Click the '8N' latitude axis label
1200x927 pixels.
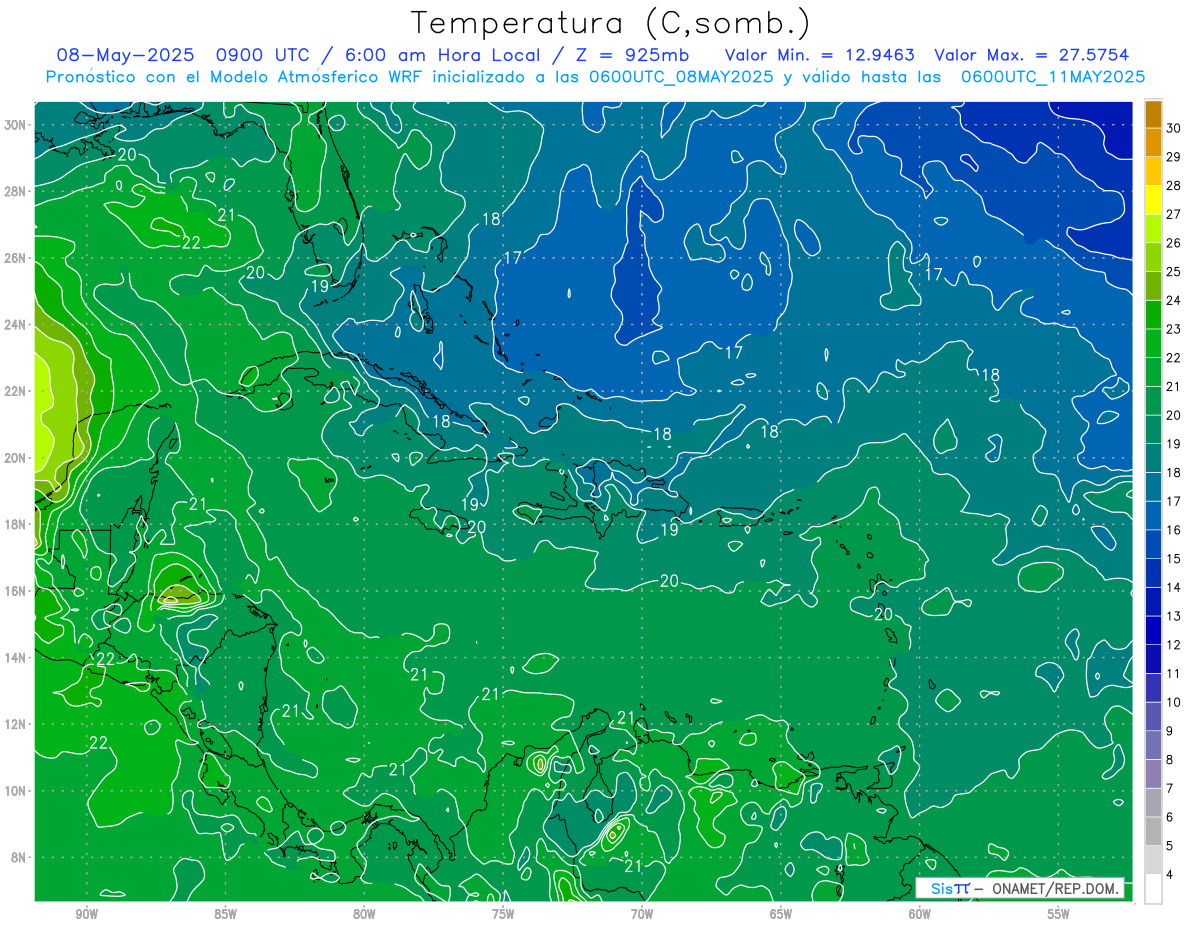(x=19, y=857)
